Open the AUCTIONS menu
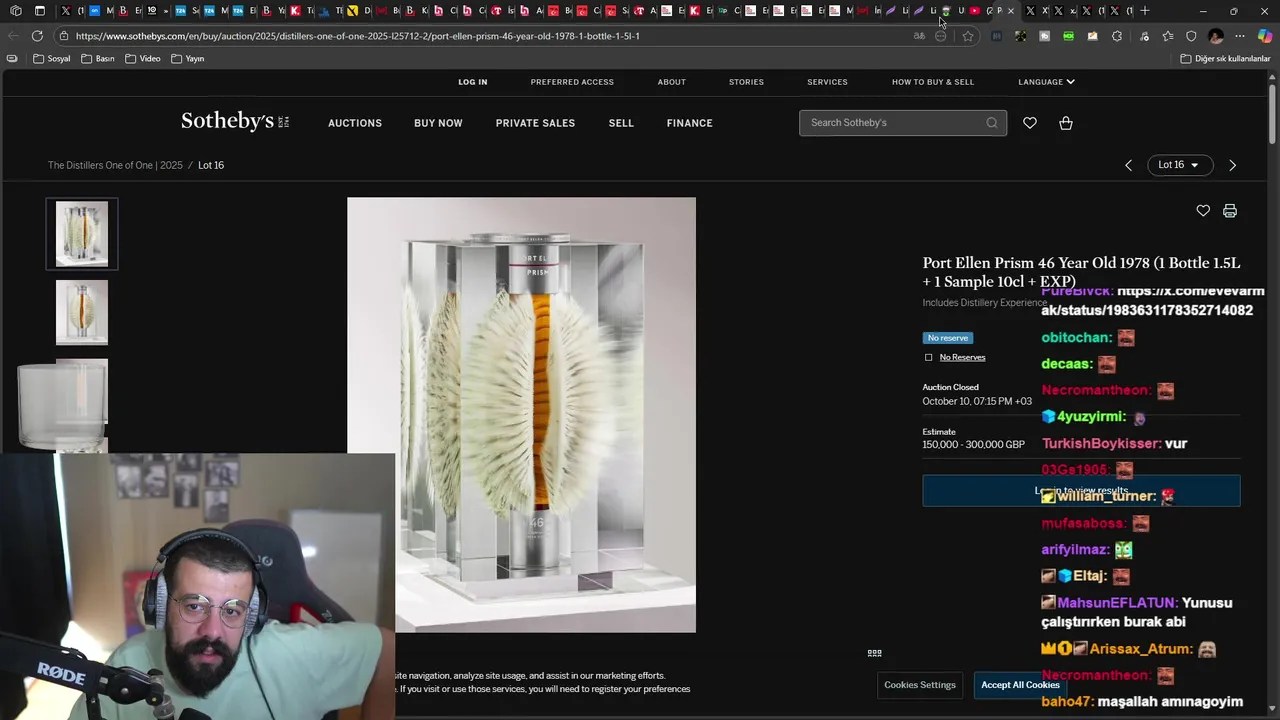The image size is (1280, 720). tap(355, 123)
